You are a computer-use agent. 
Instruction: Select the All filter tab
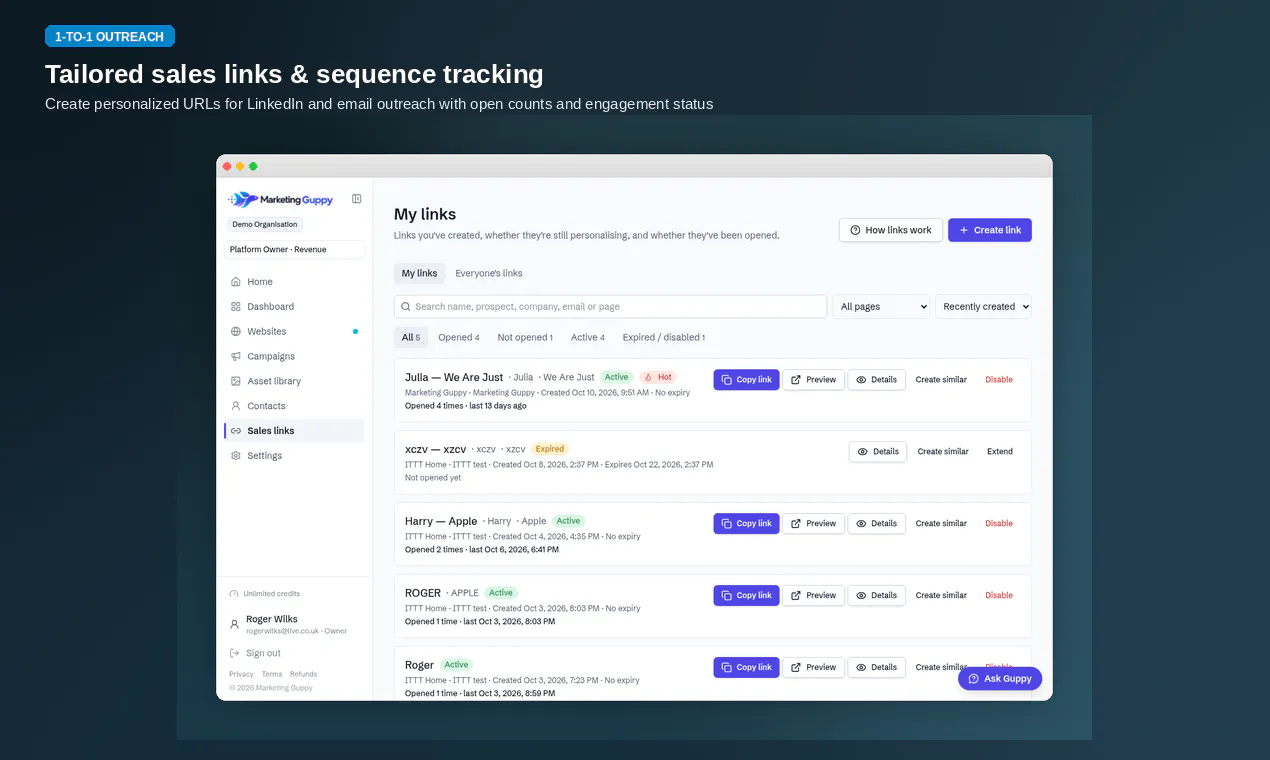click(411, 338)
